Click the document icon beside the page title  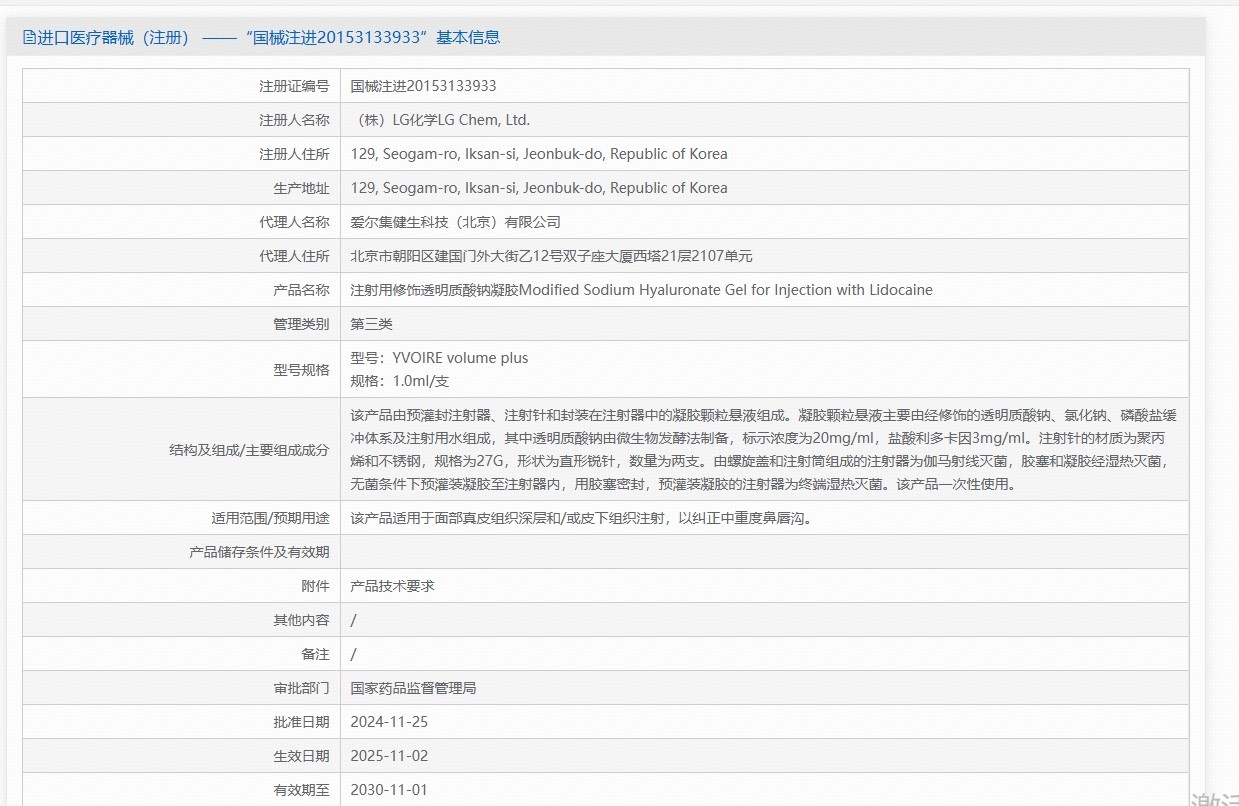pos(29,38)
